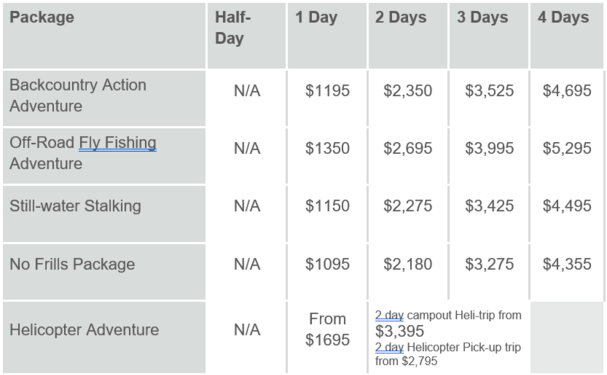The width and height of the screenshot is (607, 375).
Task: Click the From $1695 helicopter price
Action: pyautogui.click(x=327, y=329)
